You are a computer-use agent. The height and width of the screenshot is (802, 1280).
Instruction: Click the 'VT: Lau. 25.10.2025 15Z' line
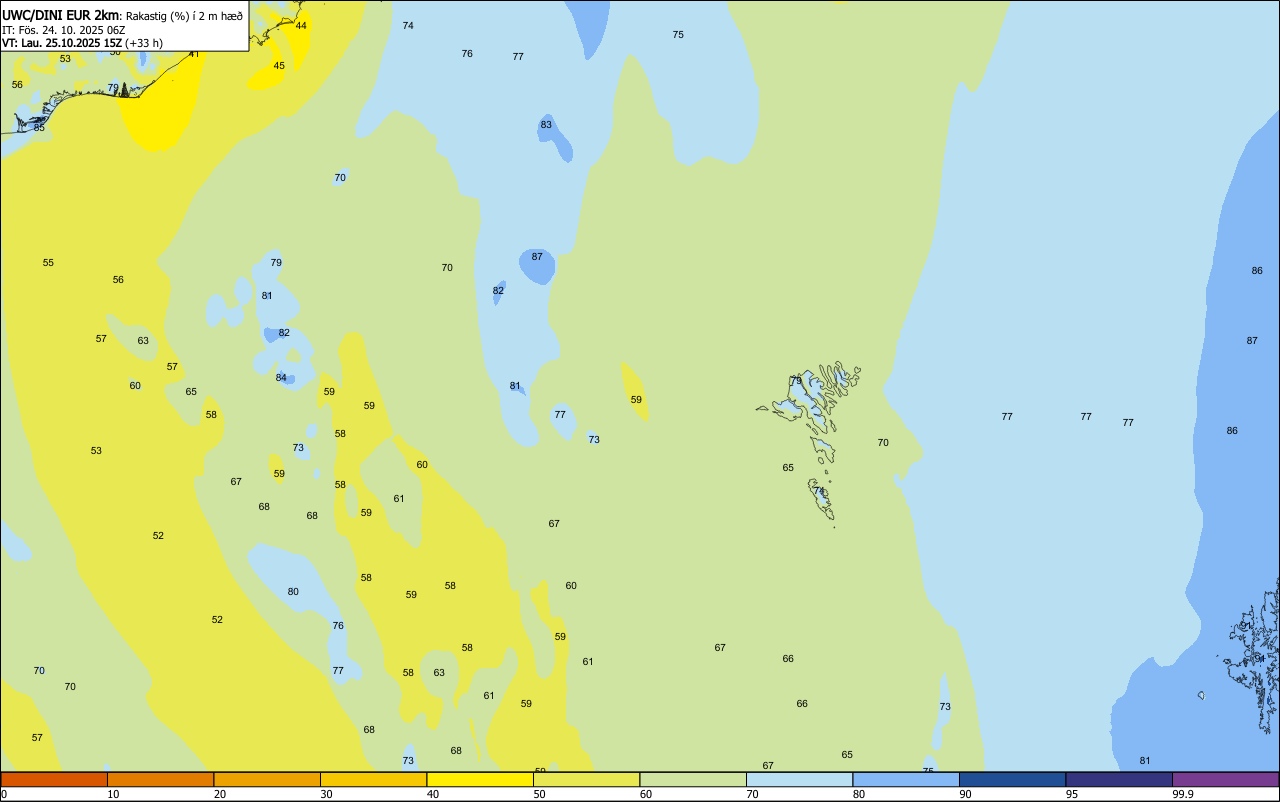[62, 43]
